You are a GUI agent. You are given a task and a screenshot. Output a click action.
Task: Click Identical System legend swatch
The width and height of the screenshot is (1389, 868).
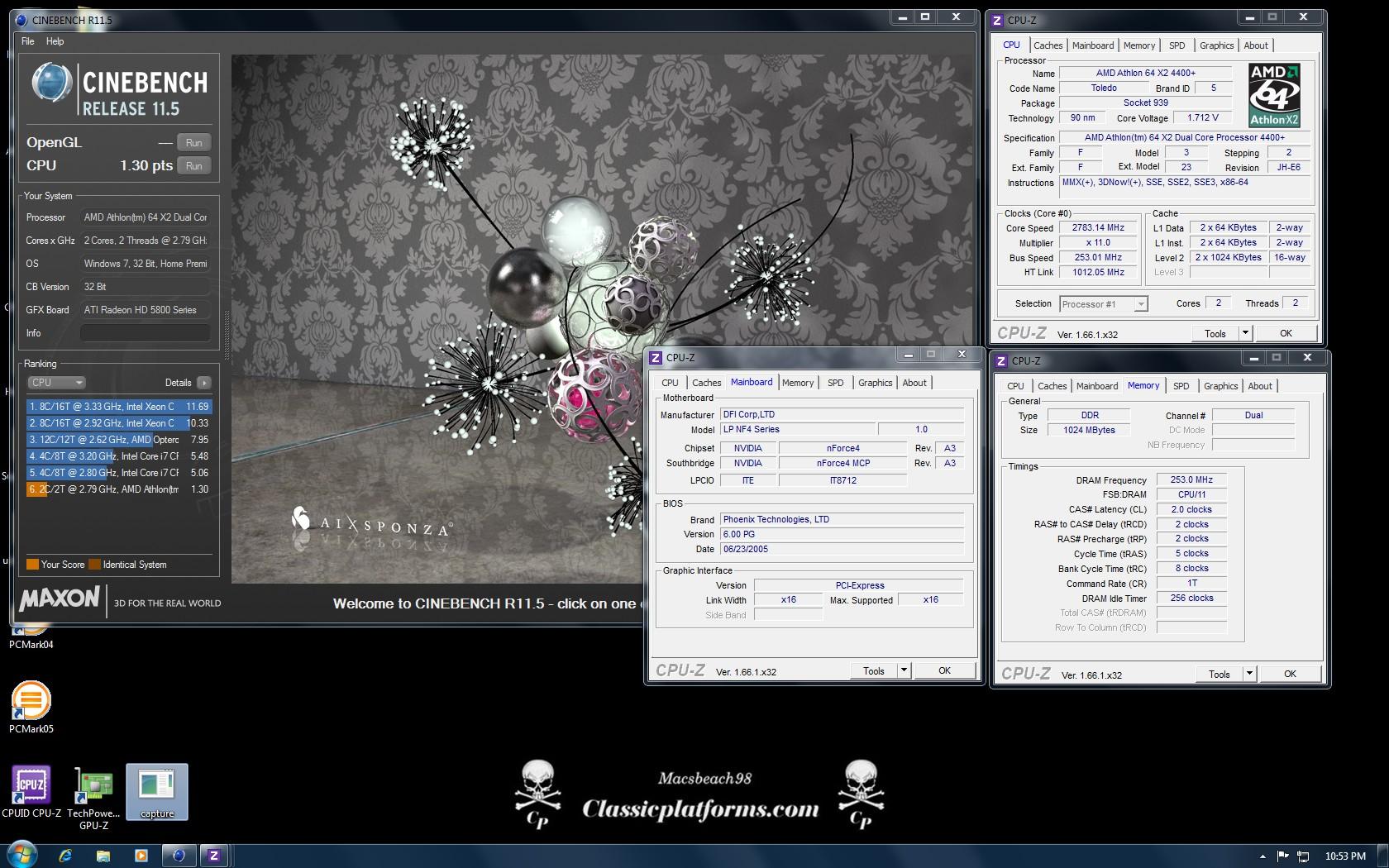tap(95, 565)
